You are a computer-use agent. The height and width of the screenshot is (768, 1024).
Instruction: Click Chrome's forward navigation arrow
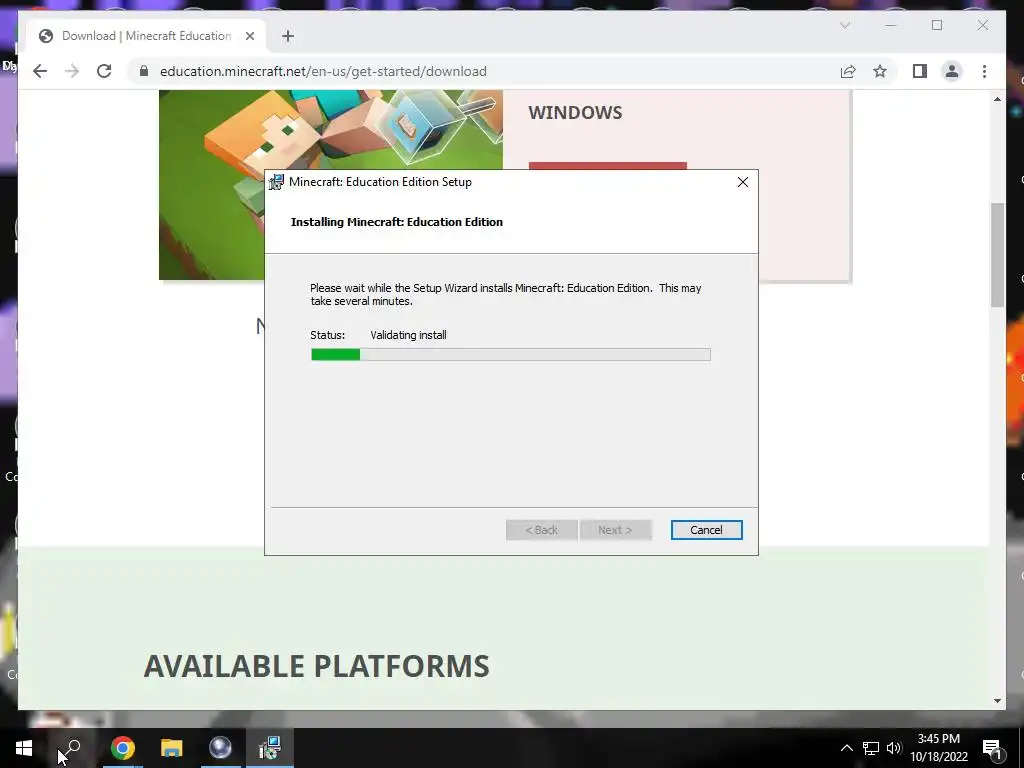pyautogui.click(x=72, y=71)
